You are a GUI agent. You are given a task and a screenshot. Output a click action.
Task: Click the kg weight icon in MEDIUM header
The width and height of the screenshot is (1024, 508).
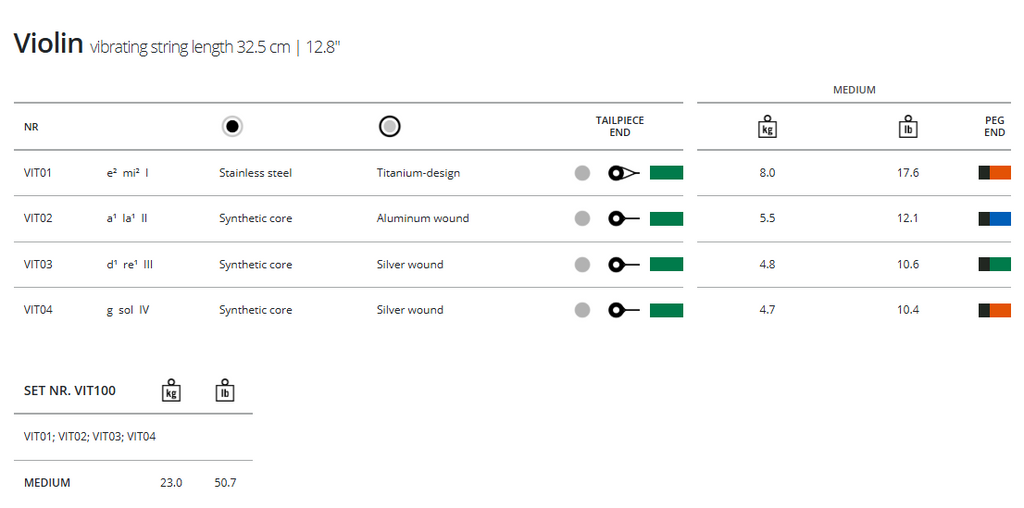pyautogui.click(x=767, y=127)
